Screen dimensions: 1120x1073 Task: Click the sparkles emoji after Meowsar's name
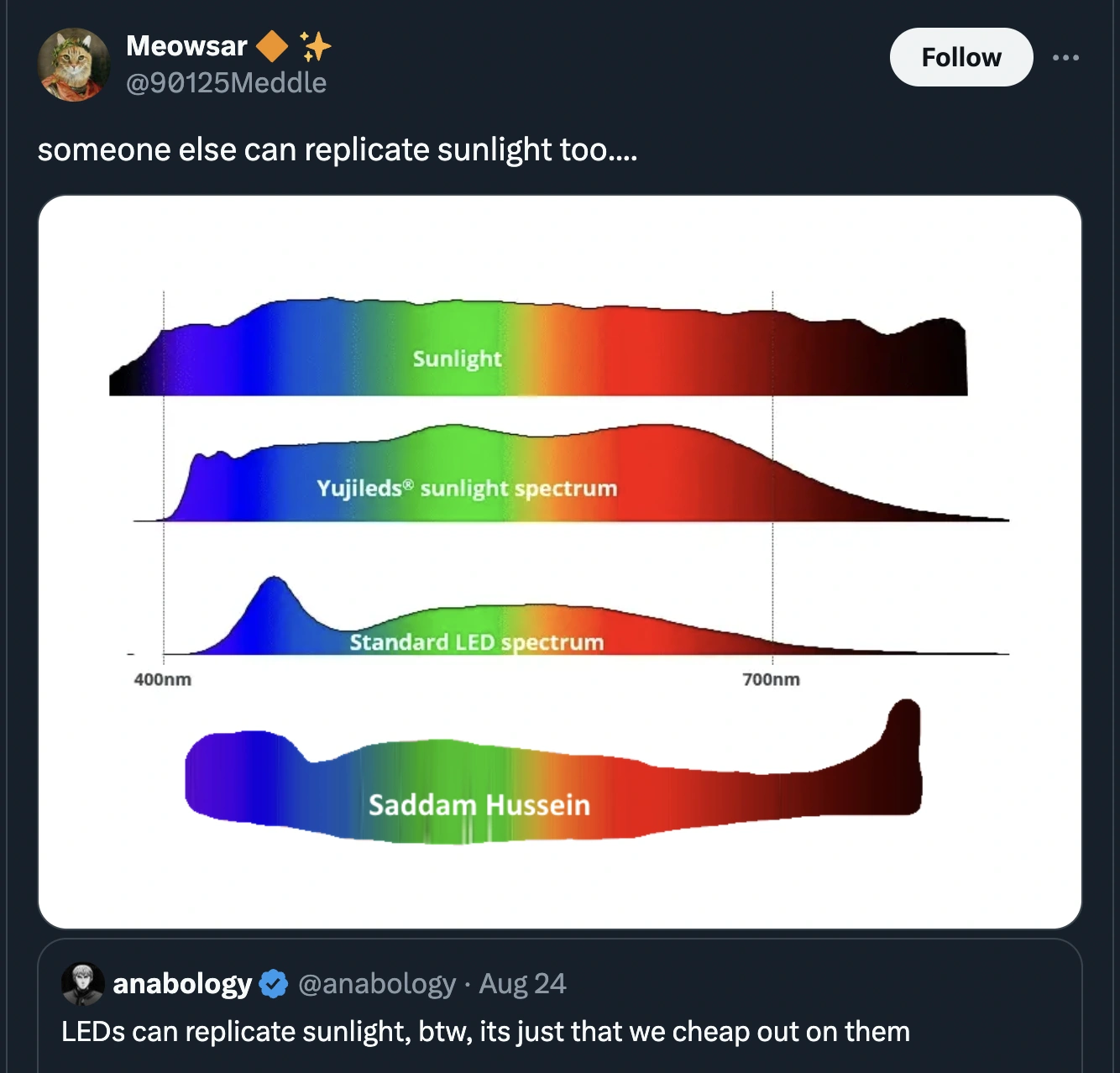pos(316,46)
